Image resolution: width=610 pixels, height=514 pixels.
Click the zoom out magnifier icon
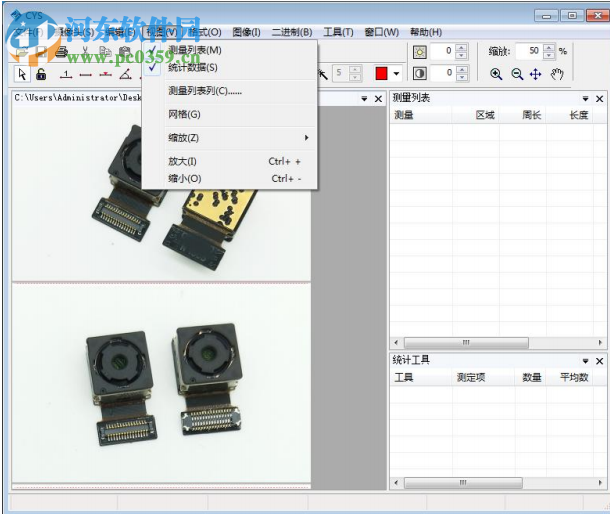[x=517, y=74]
